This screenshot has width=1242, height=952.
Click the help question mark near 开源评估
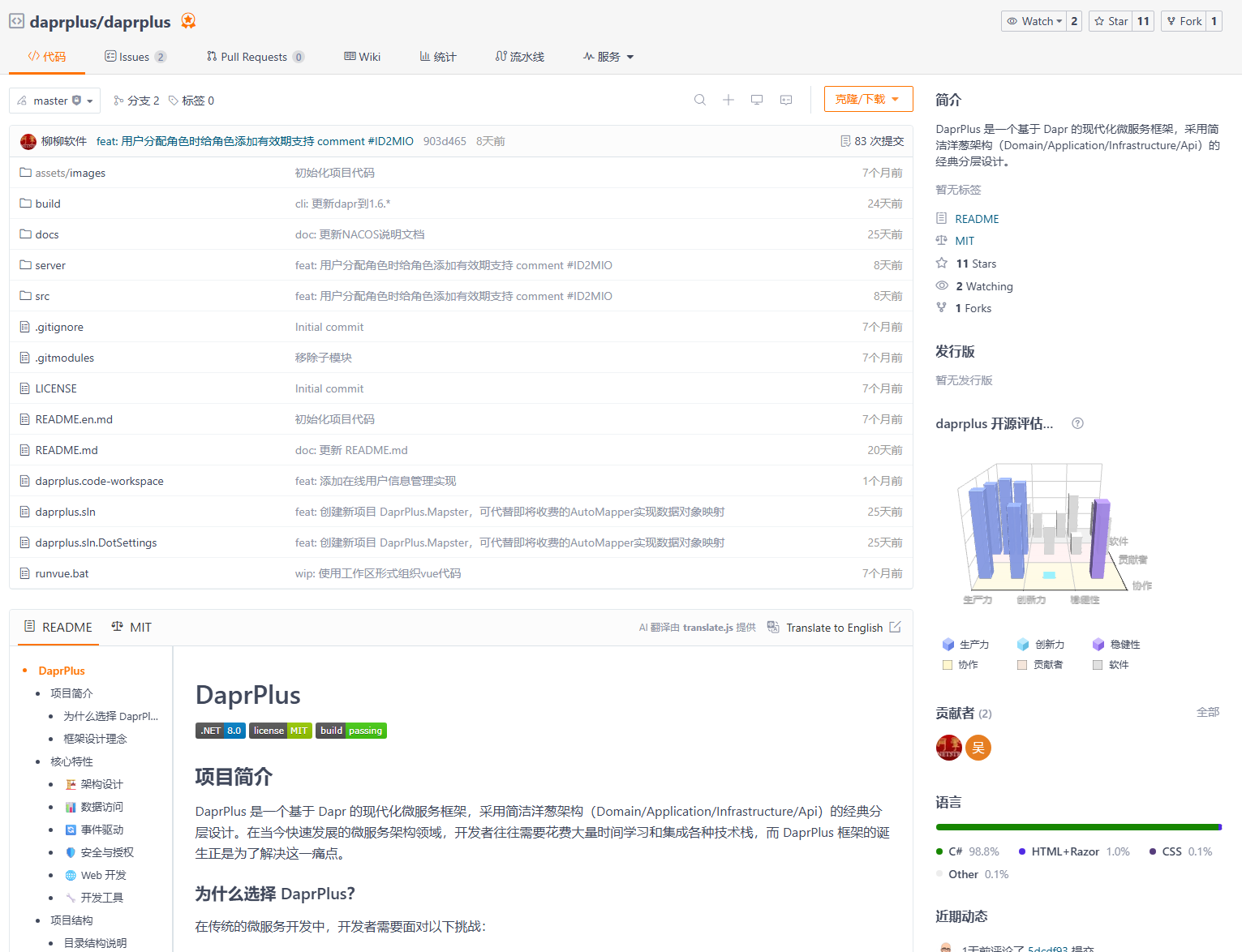1077,423
